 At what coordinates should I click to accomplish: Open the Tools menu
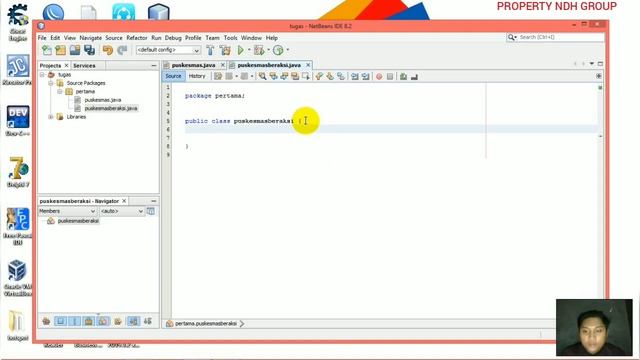pos(230,38)
